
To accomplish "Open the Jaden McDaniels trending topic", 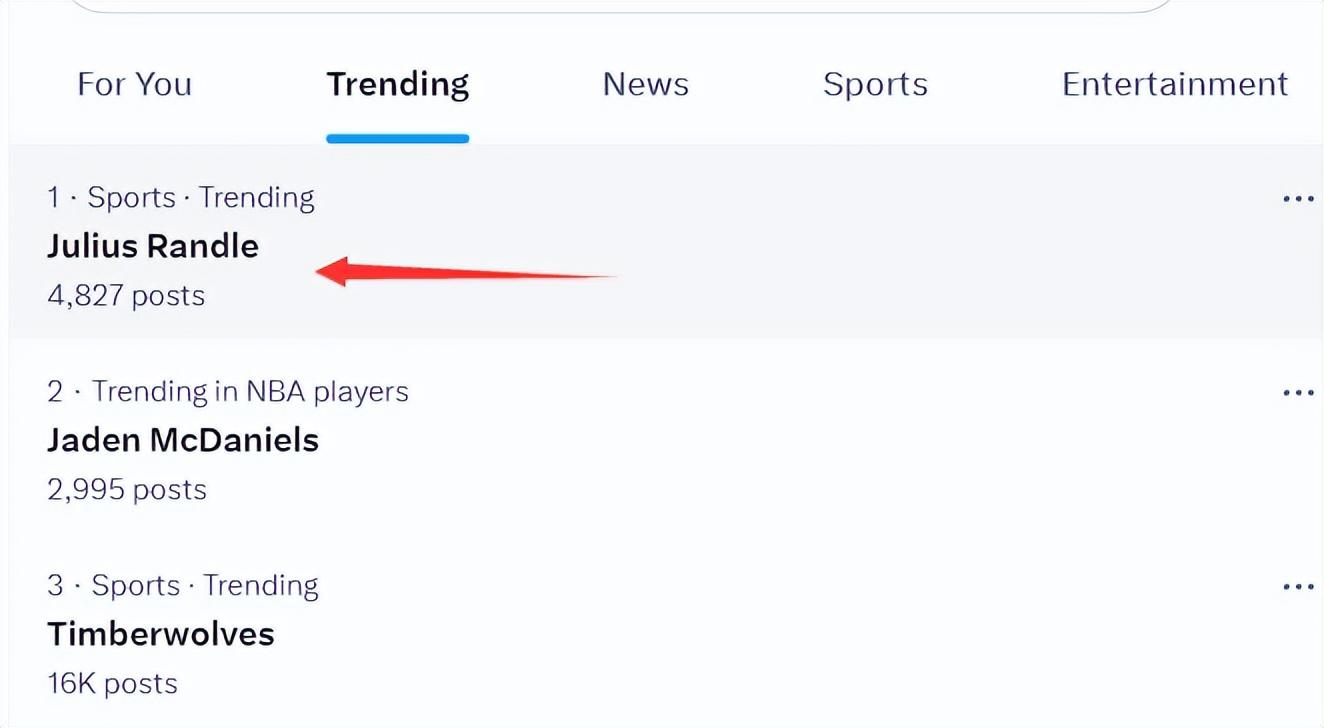I will 183,440.
